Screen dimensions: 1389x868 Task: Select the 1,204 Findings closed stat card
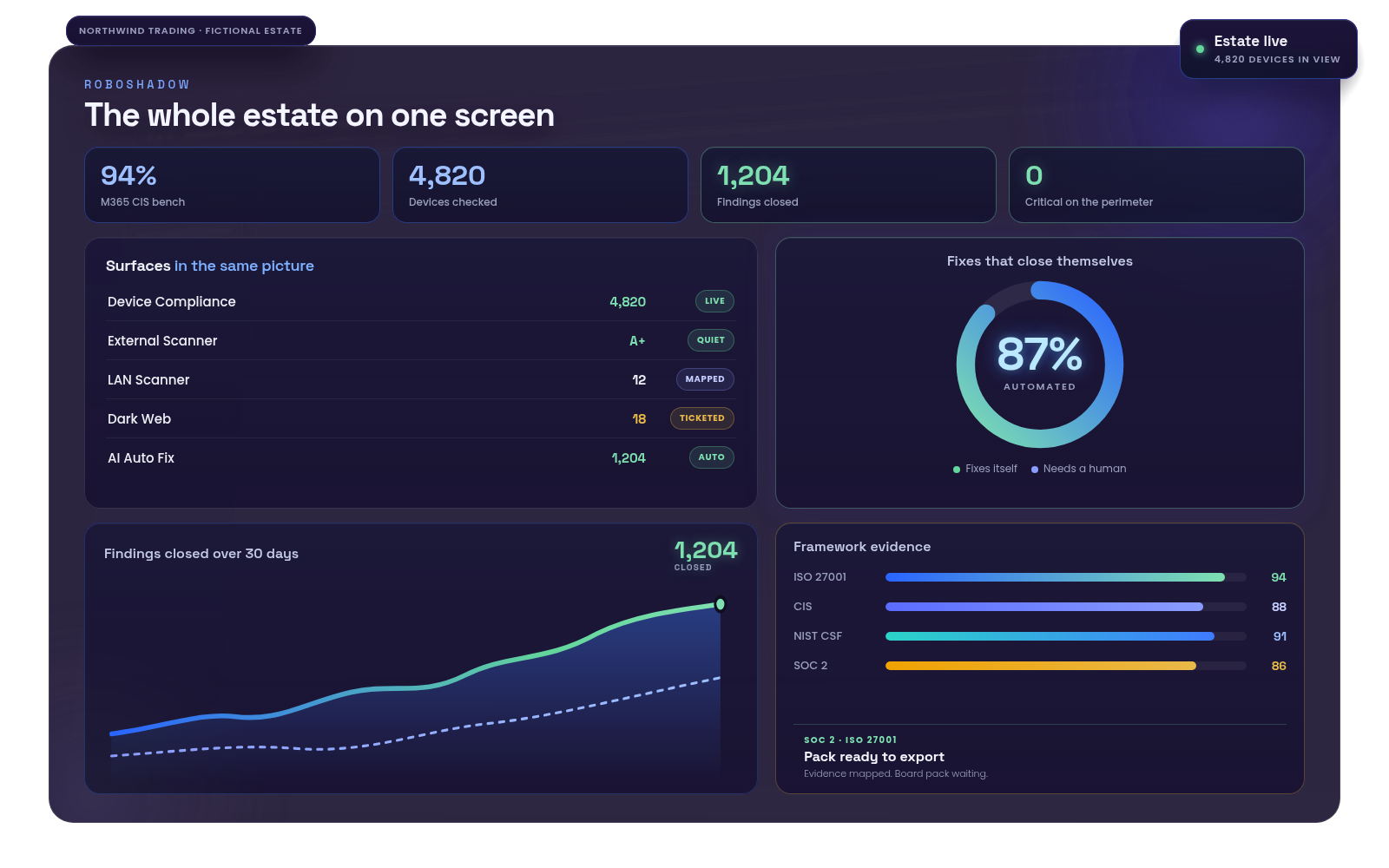[848, 185]
